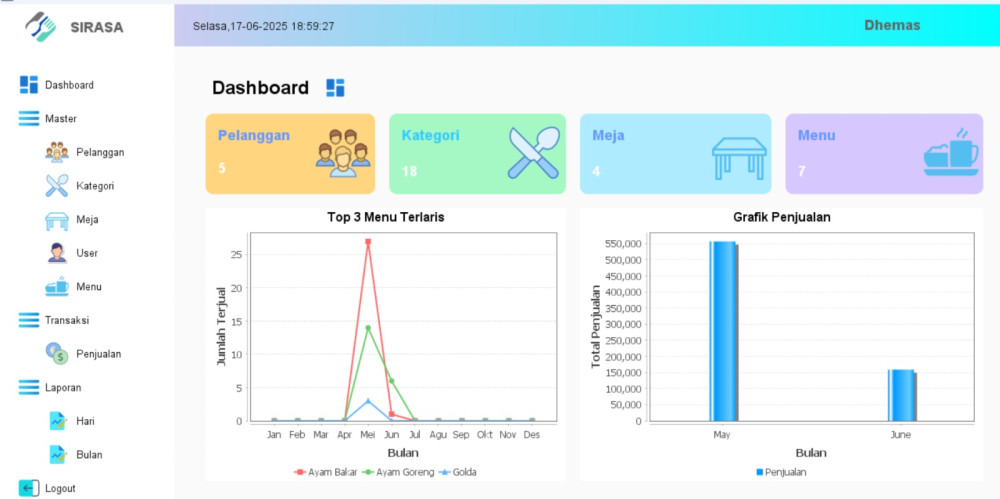The image size is (1000, 499).
Task: Click the Jumlah Terjual axis label
Action: coord(221,326)
